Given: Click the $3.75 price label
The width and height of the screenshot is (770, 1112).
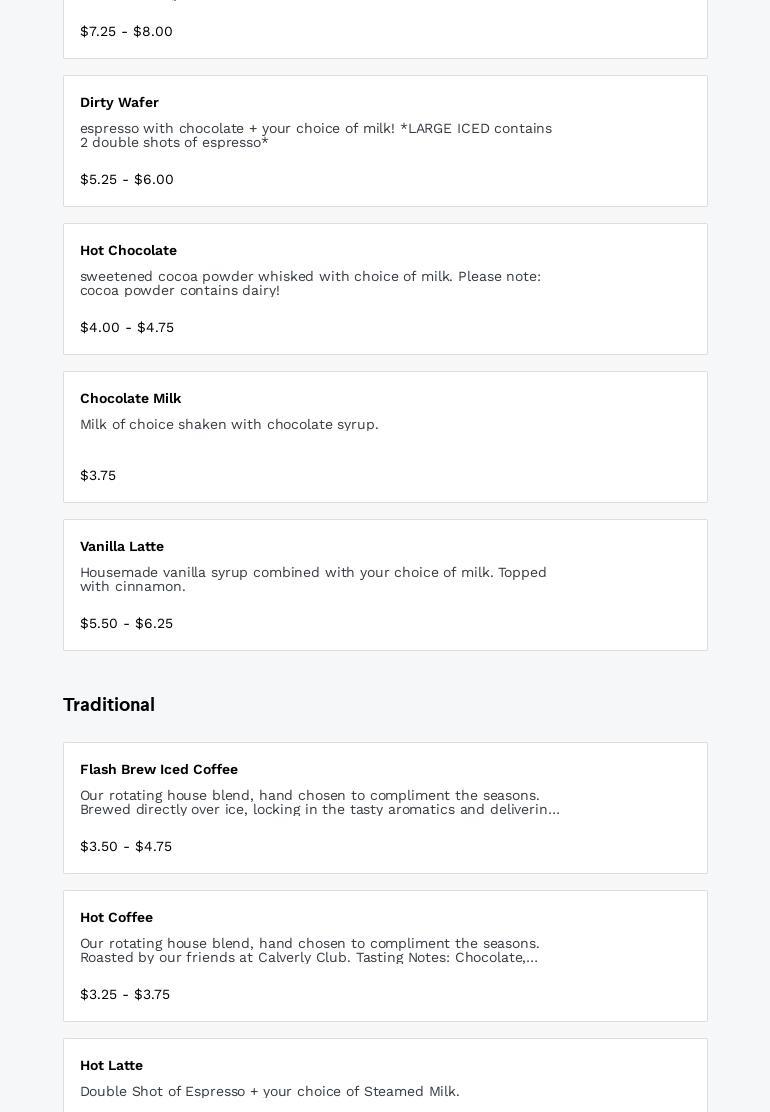Looking at the screenshot, I should pyautogui.click(x=98, y=475).
